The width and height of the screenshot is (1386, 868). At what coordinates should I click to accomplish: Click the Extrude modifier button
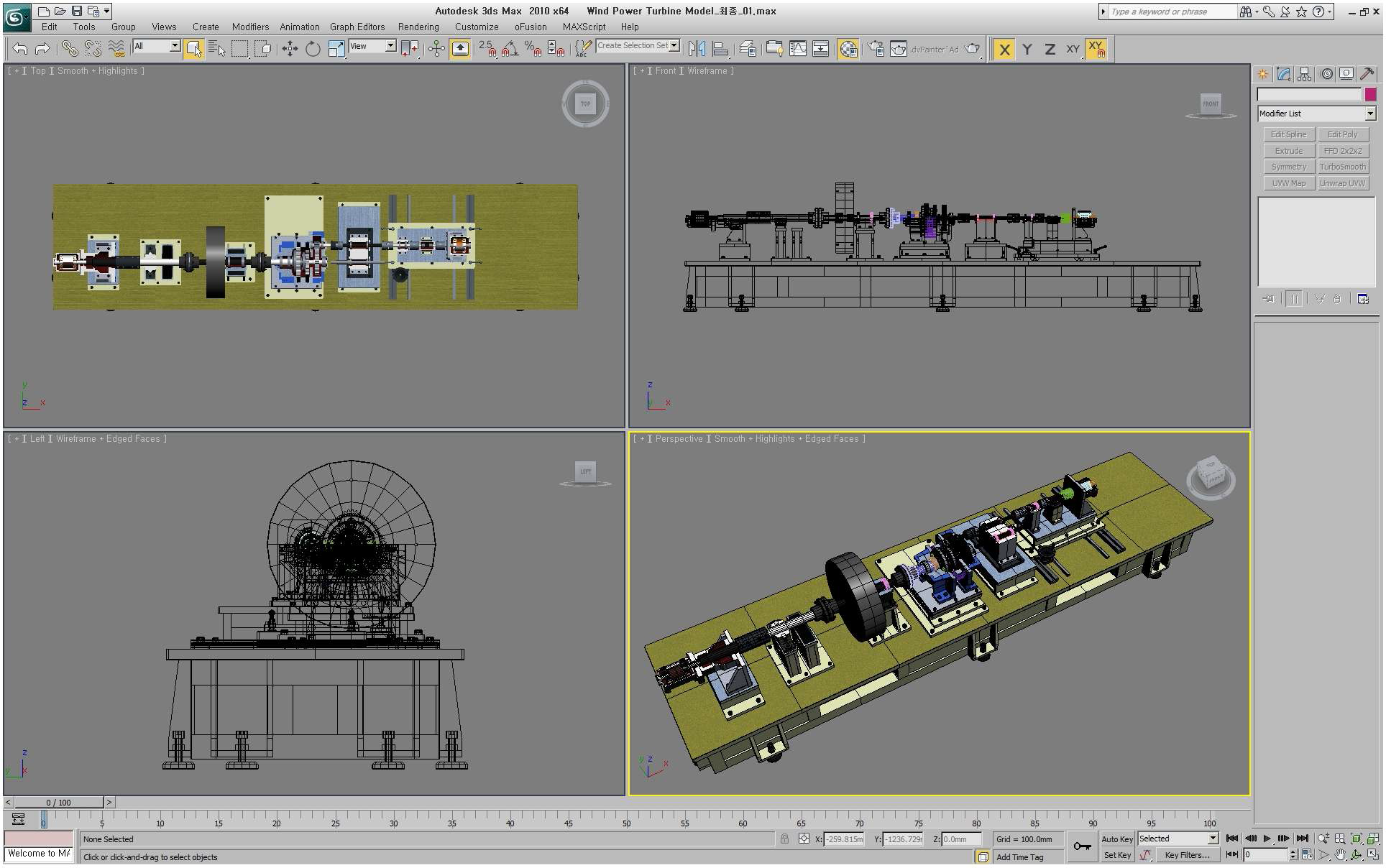[1289, 150]
